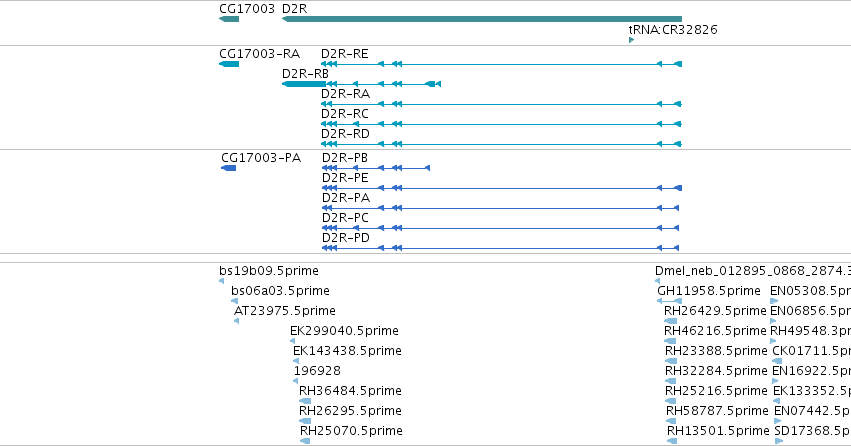Select the RH46216.5prime EST label
This screenshot has width=851, height=446.
(715, 331)
